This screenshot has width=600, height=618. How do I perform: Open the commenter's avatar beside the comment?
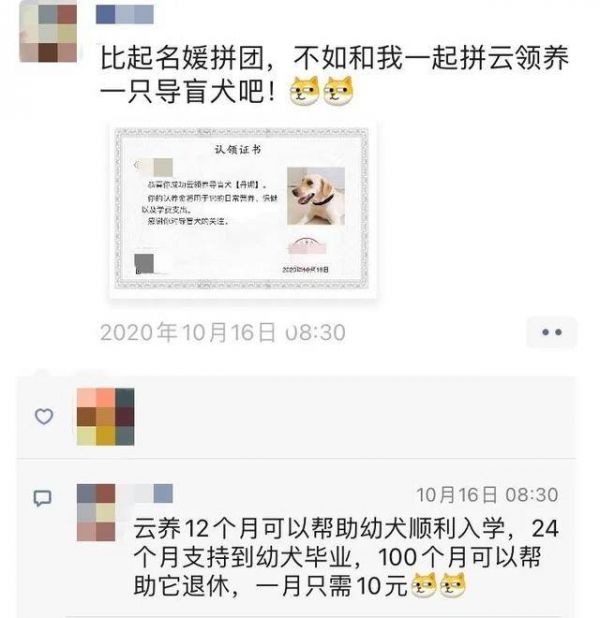[96, 512]
